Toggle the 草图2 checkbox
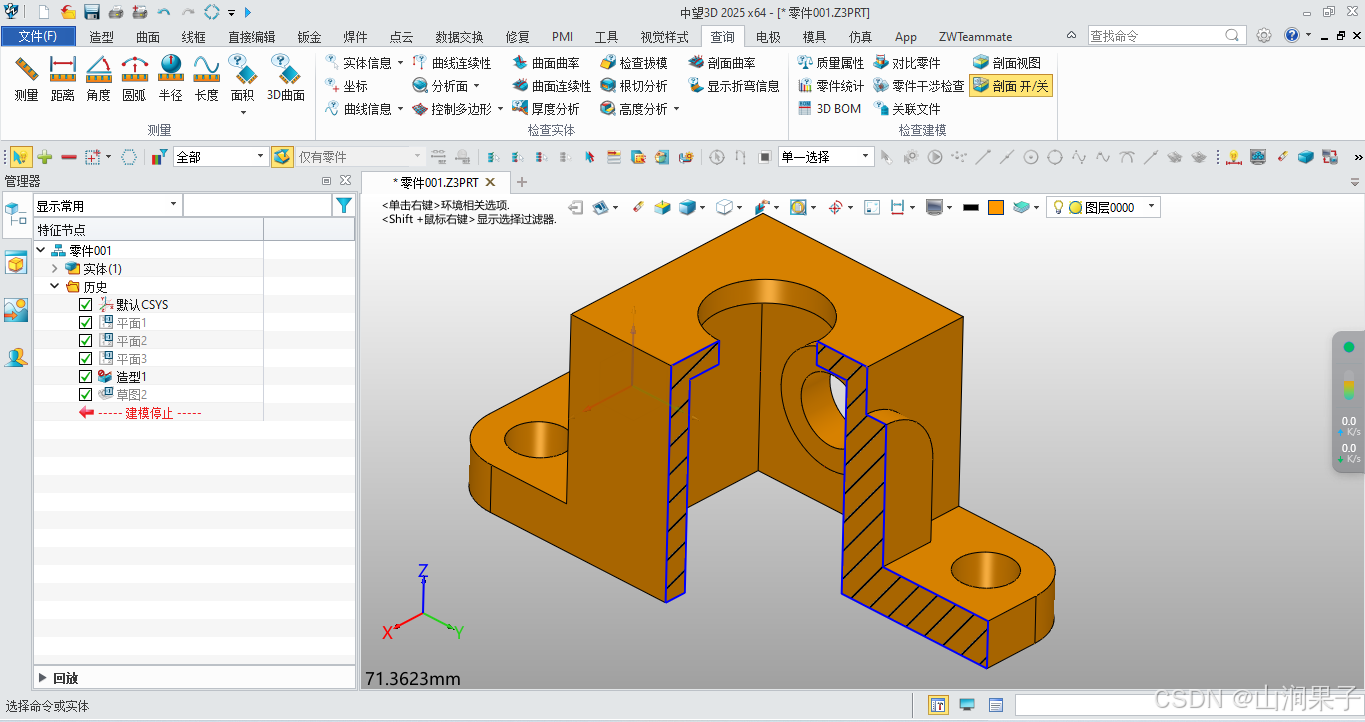 point(85,395)
